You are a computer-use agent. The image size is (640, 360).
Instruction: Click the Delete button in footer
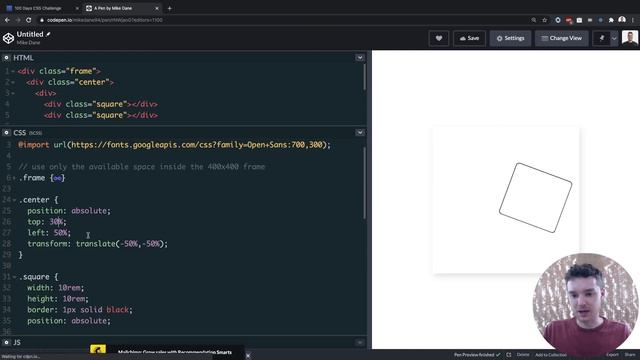click(x=523, y=355)
